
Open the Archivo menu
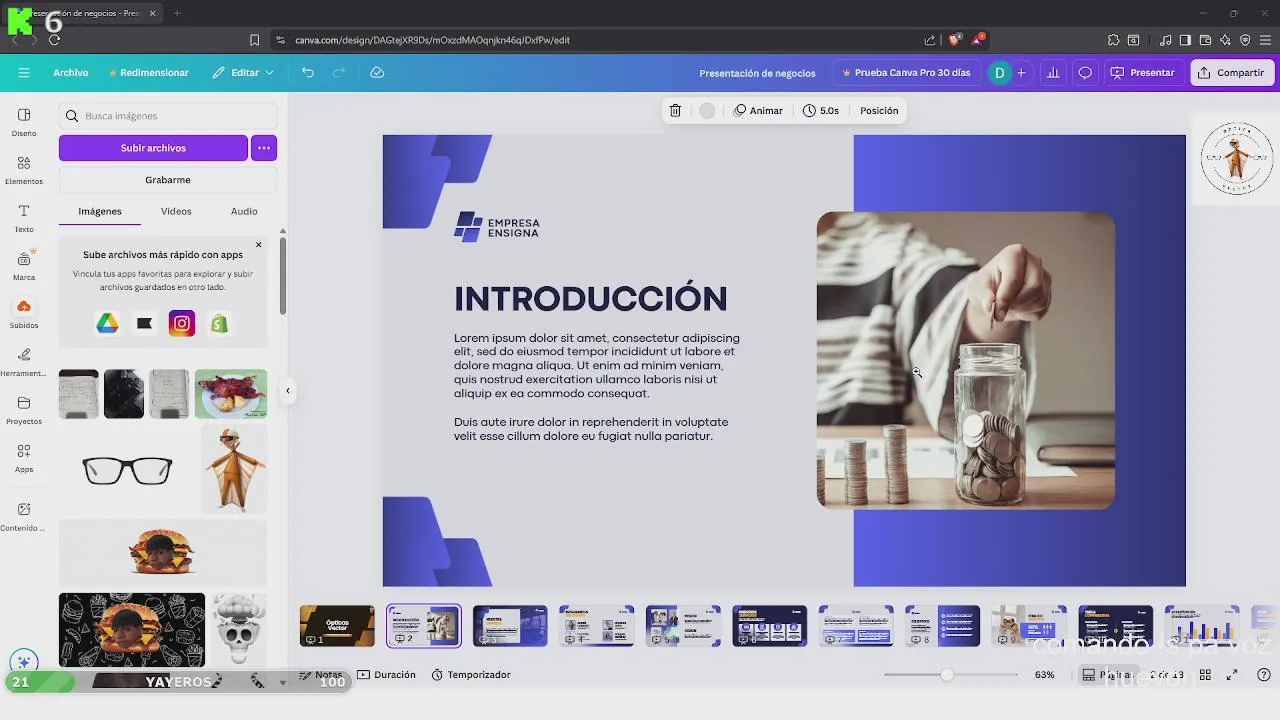(71, 73)
